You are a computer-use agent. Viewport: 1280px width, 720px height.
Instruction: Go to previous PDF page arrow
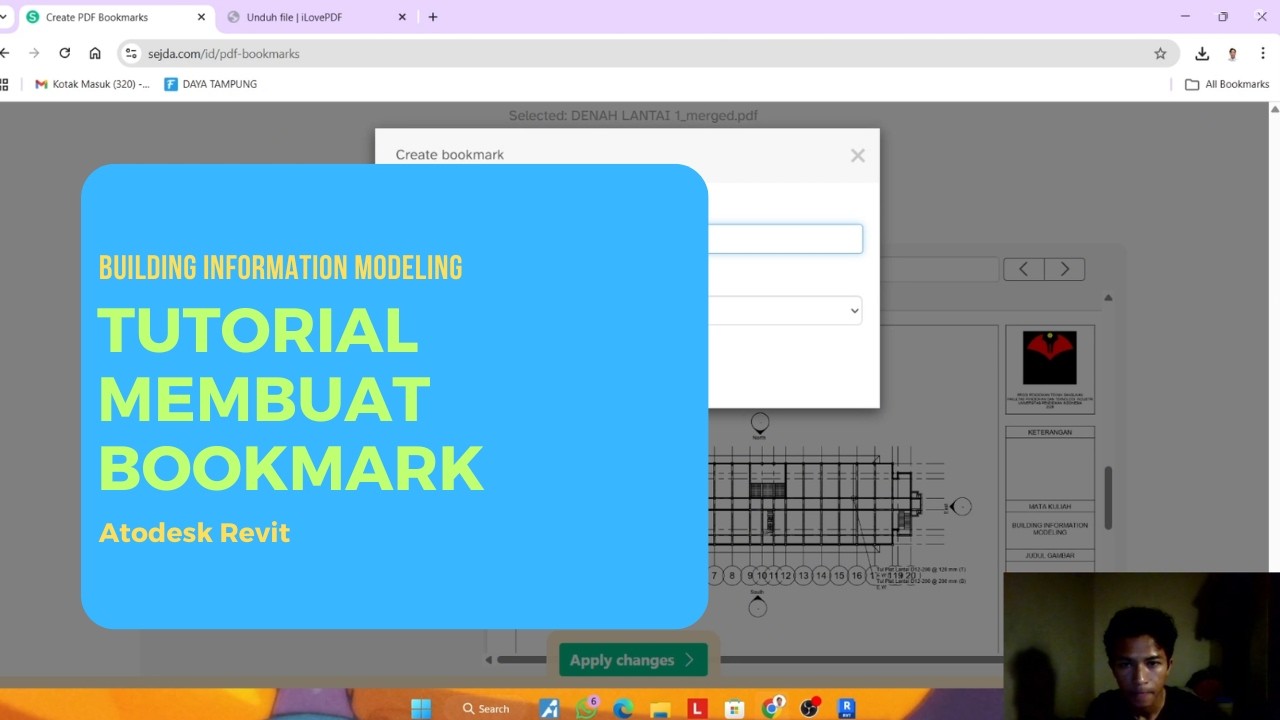pos(1024,269)
